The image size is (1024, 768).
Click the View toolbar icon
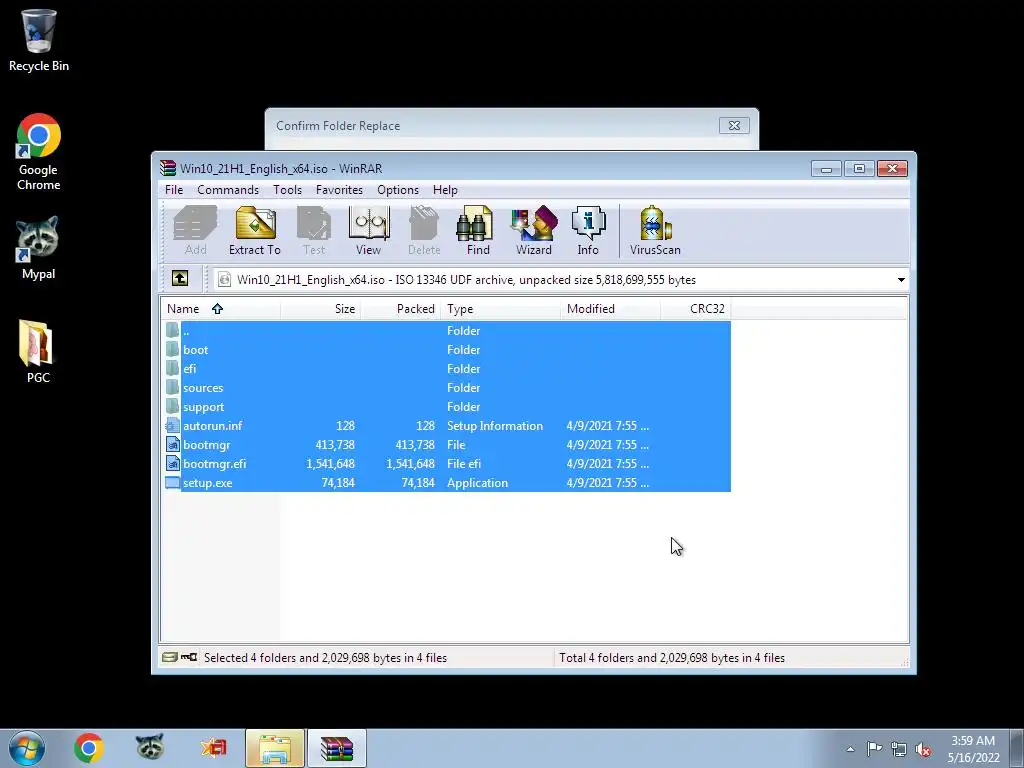369,231
